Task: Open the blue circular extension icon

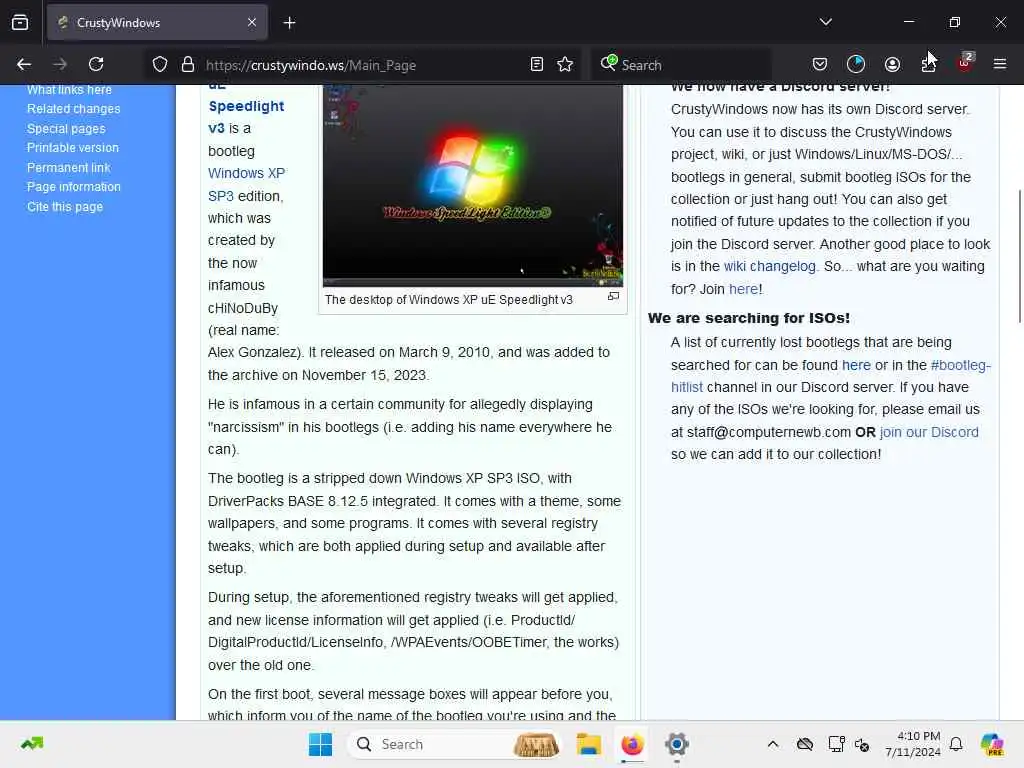Action: coord(856,65)
